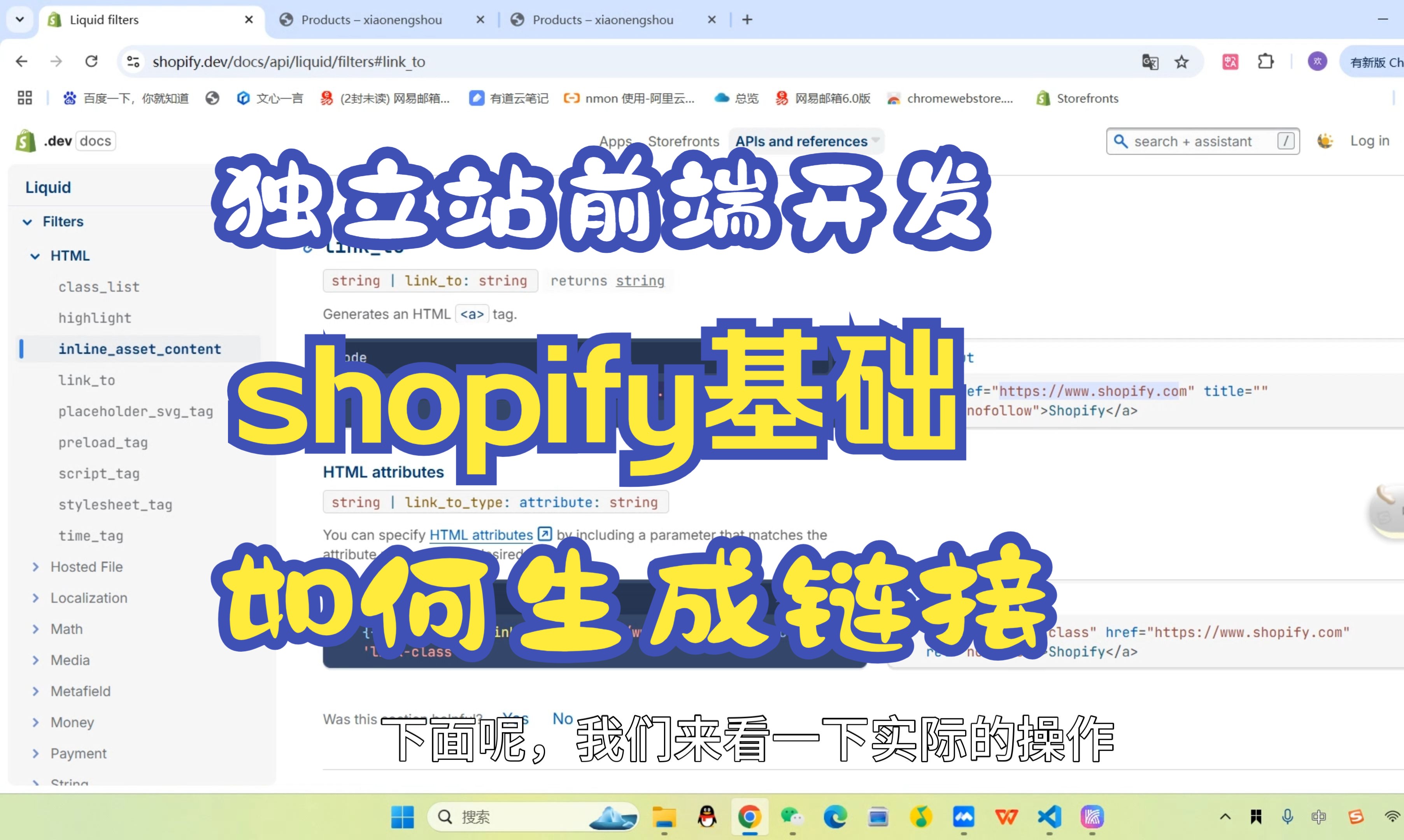Bookmark this page with the star icon

[x=1181, y=62]
